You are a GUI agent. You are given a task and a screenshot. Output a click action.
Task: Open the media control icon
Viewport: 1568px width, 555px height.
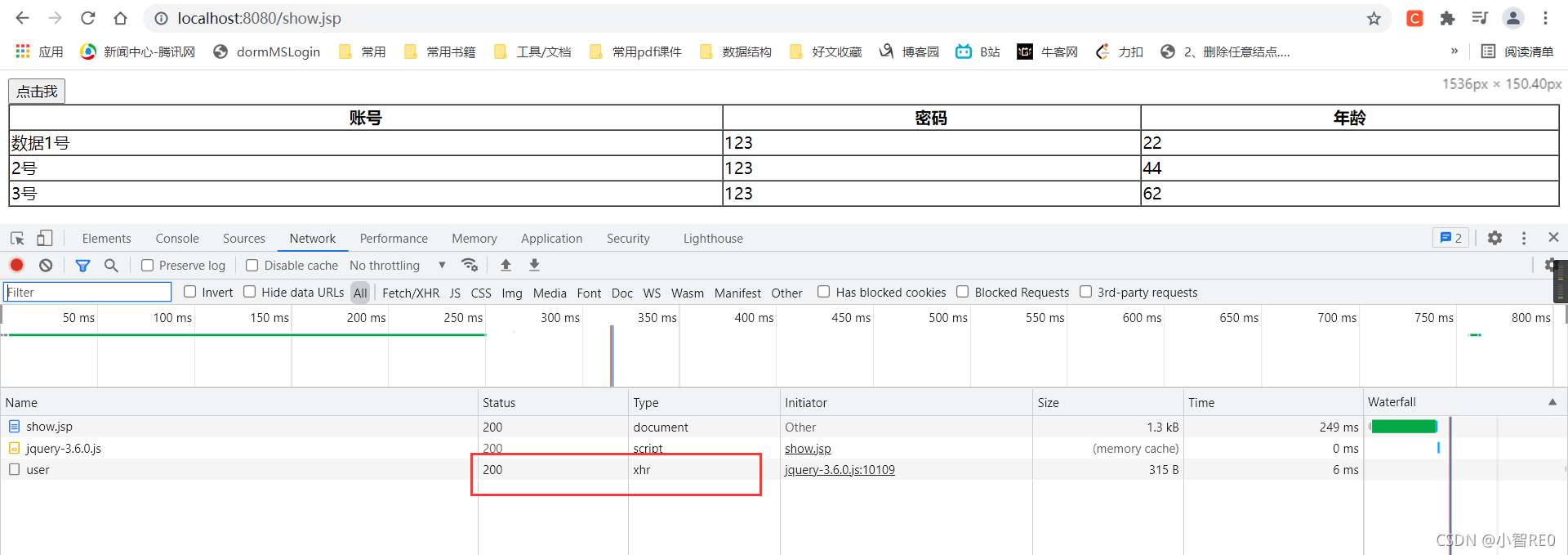[x=1480, y=18]
